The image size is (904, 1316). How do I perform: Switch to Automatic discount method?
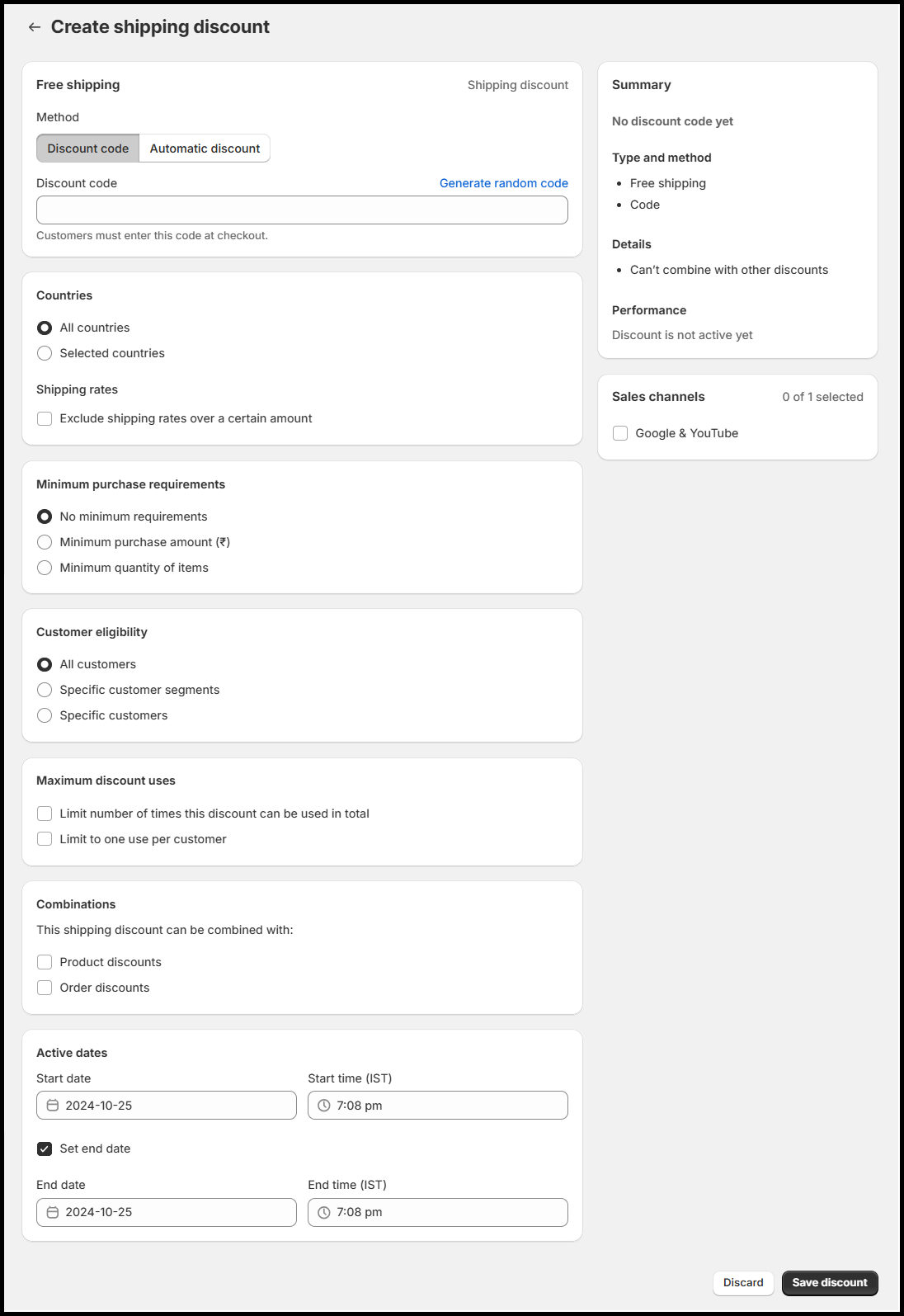205,149
